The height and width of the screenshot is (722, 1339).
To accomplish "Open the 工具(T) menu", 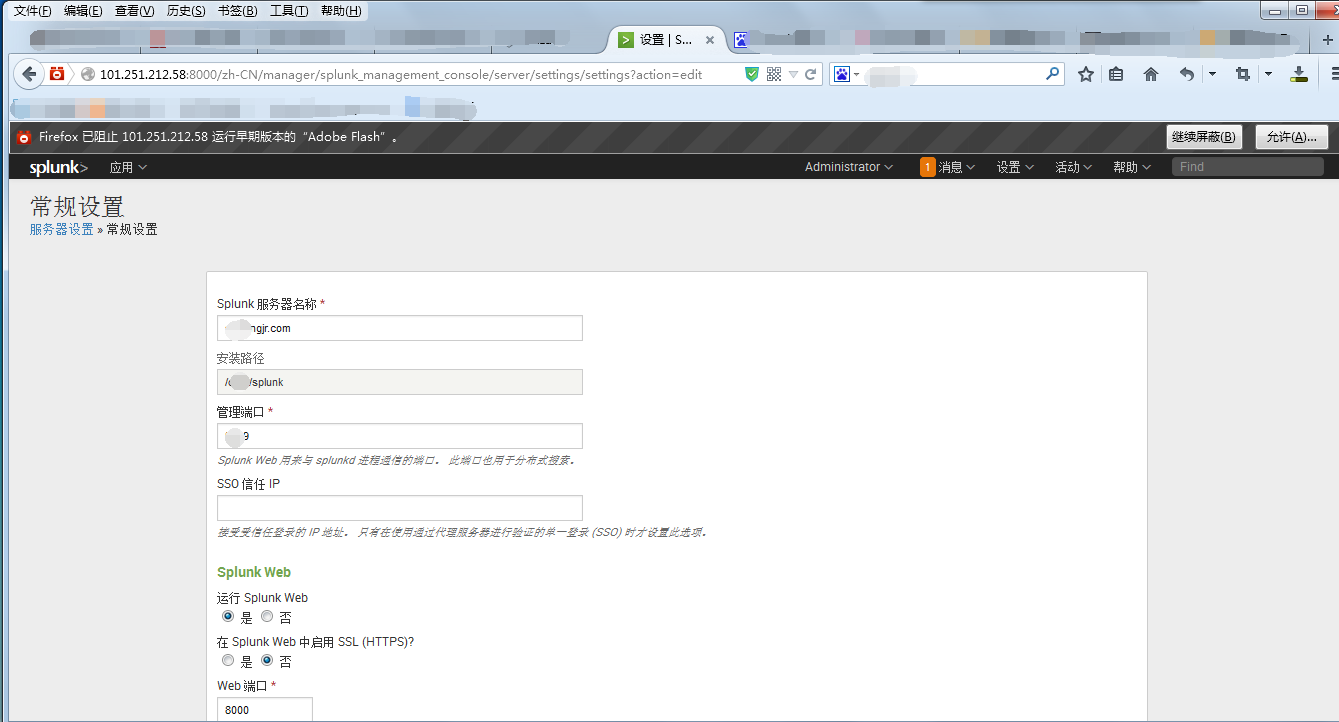I will click(x=289, y=11).
